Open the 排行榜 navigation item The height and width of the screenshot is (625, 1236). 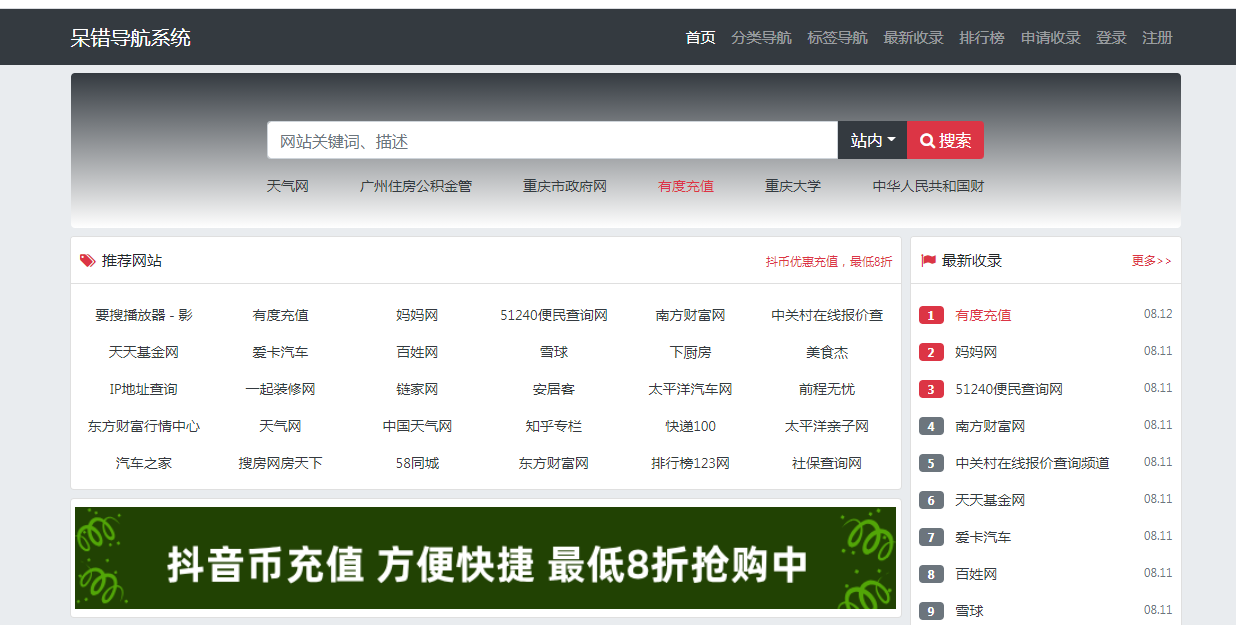(x=982, y=38)
